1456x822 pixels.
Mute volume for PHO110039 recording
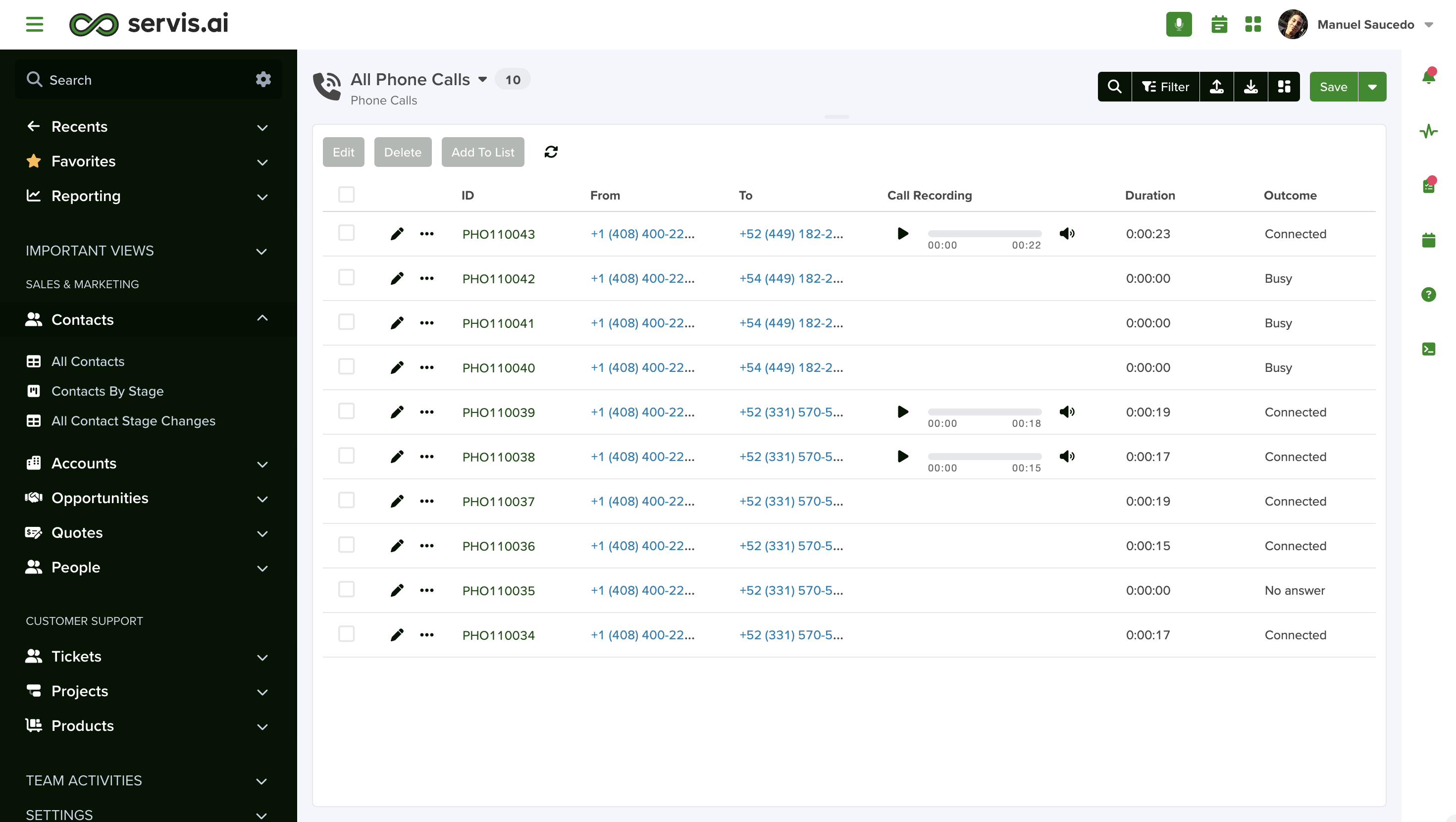[x=1067, y=411]
